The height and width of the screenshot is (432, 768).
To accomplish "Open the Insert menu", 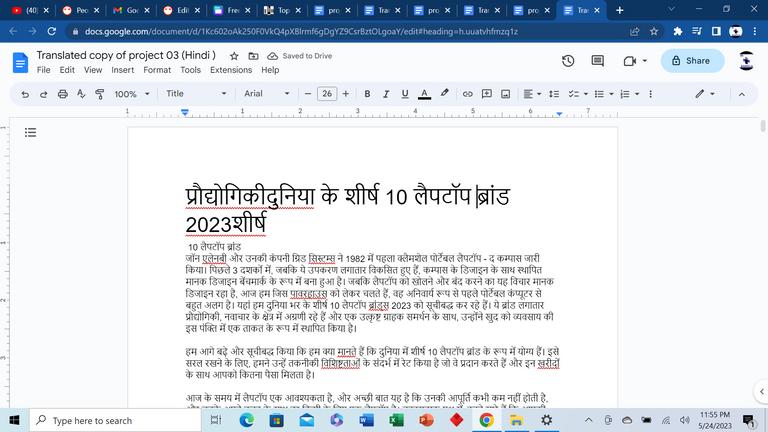I will [x=122, y=71].
